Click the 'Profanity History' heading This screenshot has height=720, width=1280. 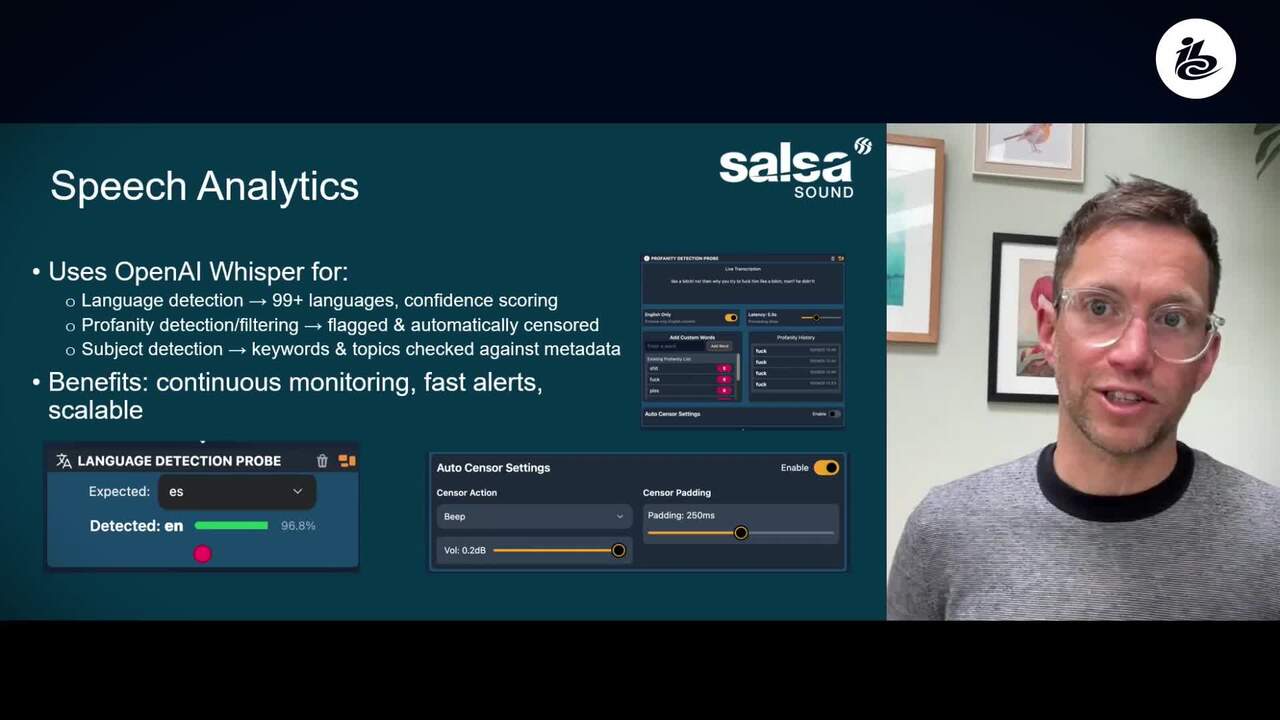(796, 338)
